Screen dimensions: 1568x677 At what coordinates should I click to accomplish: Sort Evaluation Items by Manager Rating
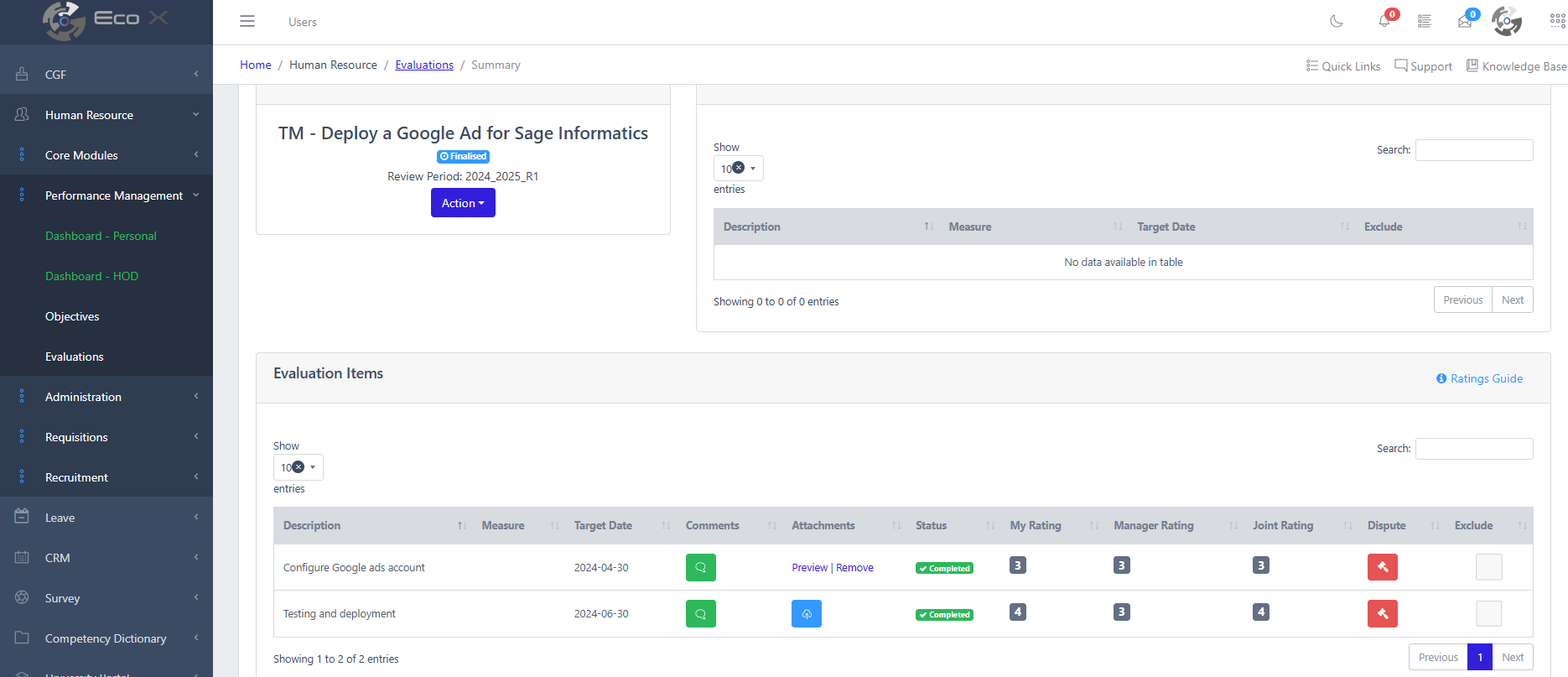[1173, 525]
